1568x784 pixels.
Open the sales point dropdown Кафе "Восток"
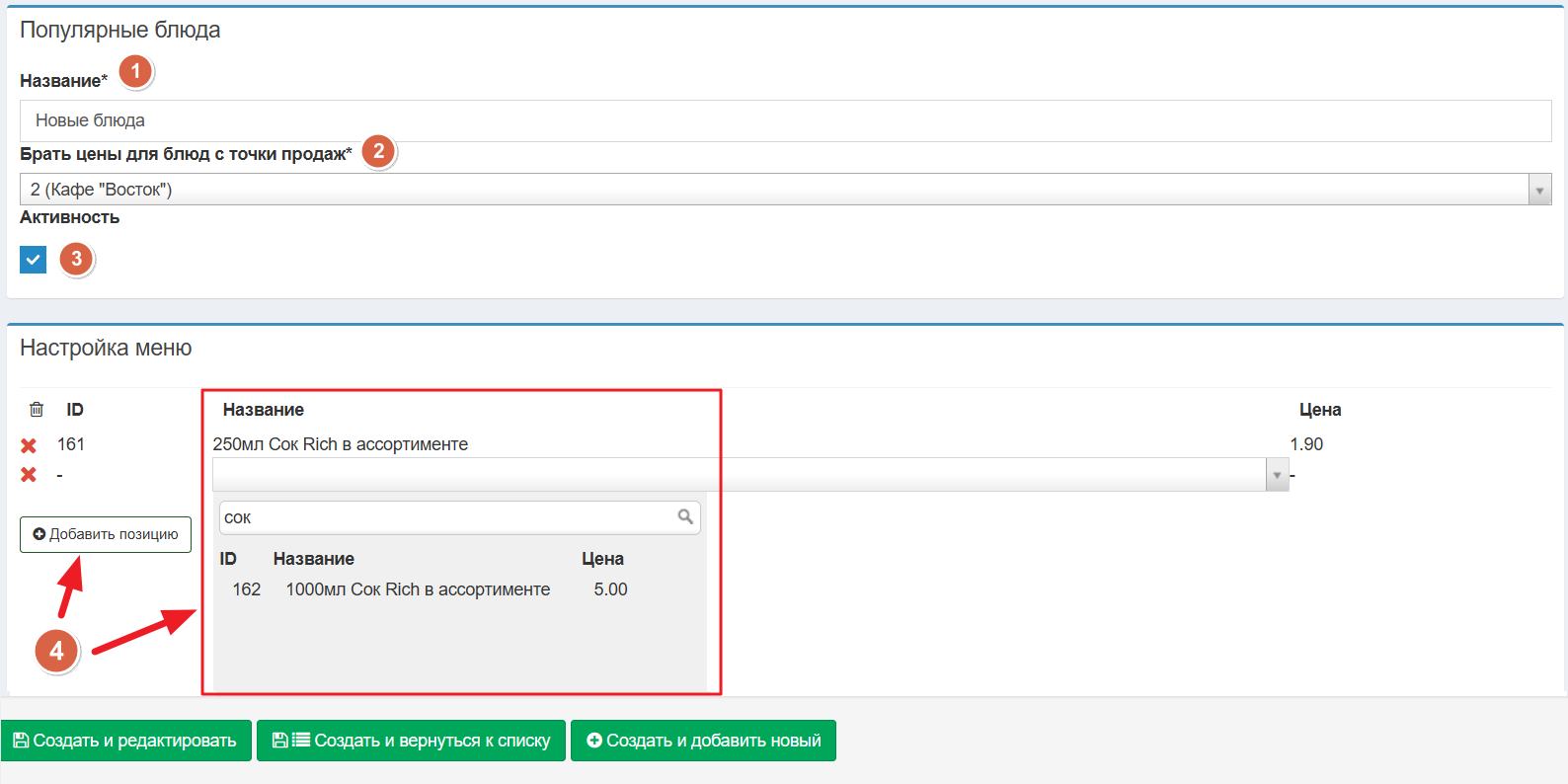pyautogui.click(x=785, y=190)
